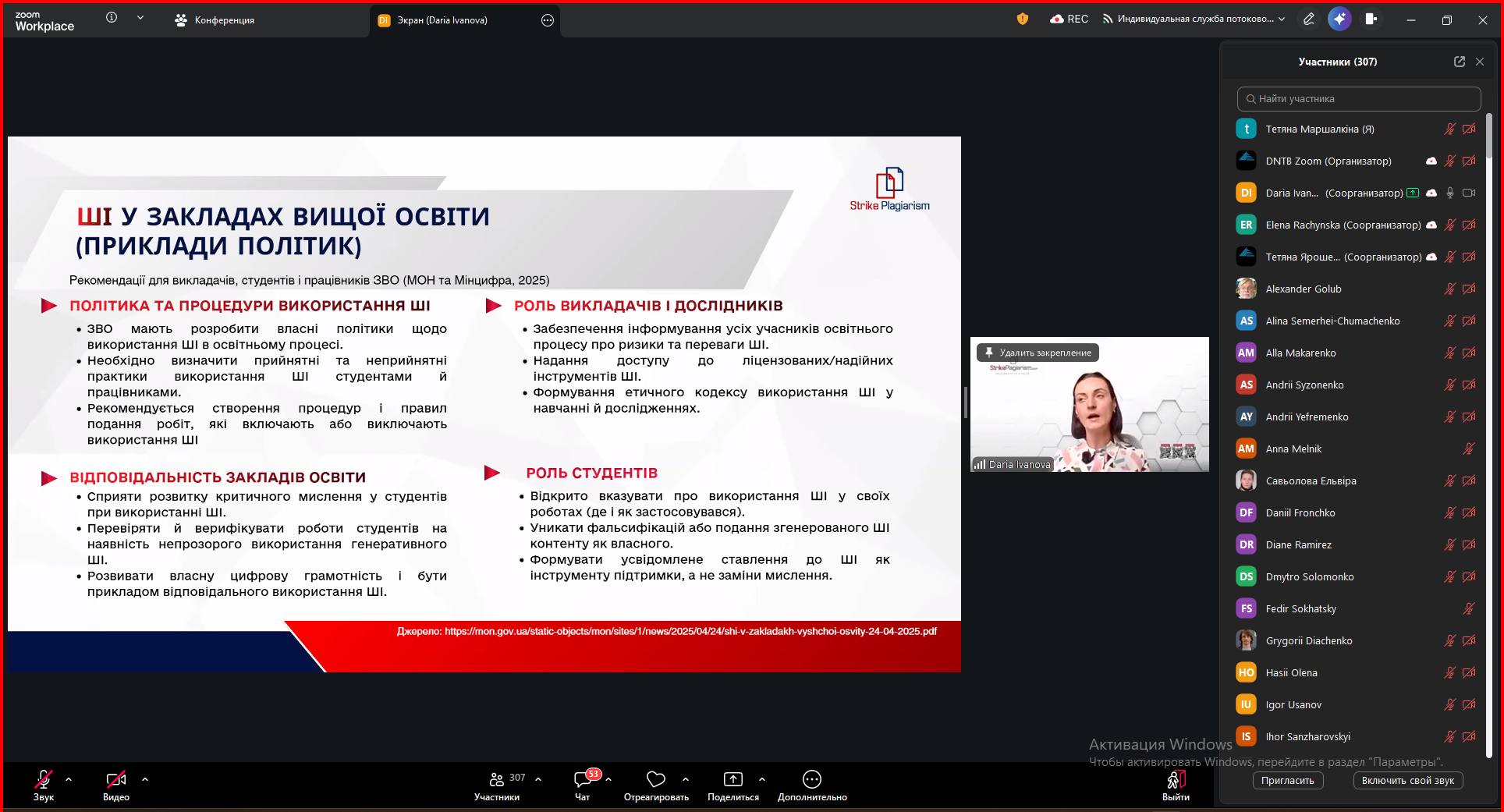Click camera-off icon for Alina Semerhei-Chumachenko

[x=1469, y=321]
